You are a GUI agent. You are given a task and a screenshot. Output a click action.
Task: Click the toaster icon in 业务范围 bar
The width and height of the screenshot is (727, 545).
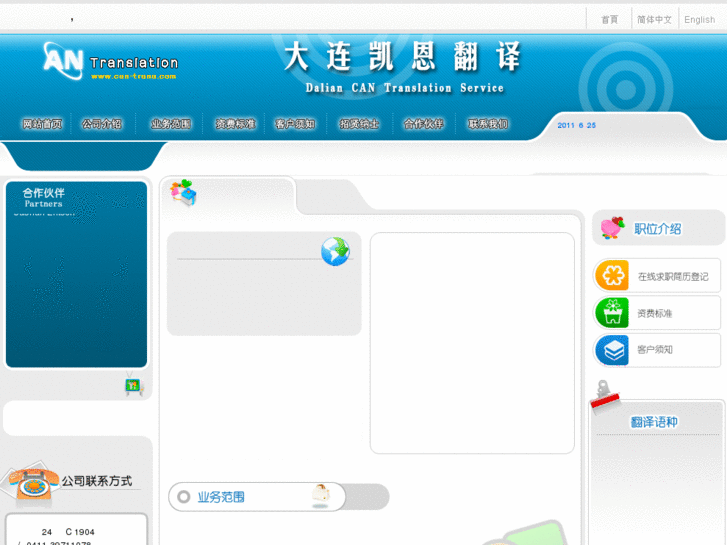tap(320, 495)
